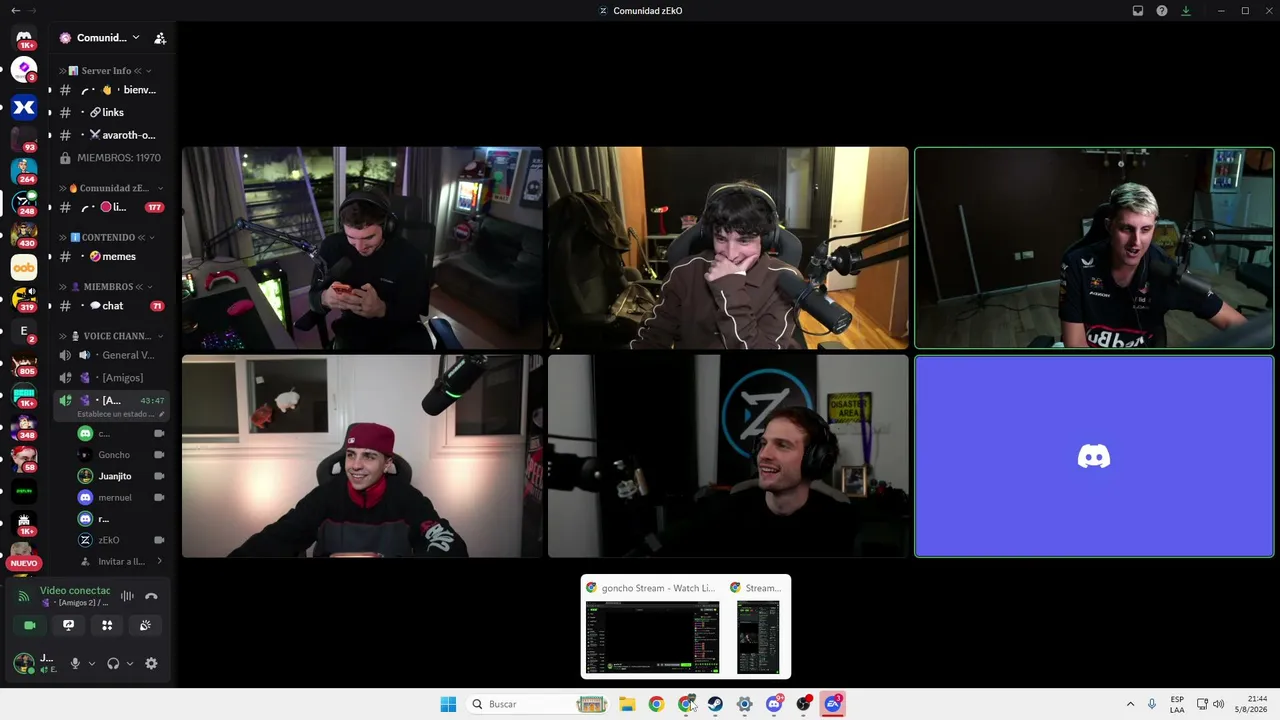Select user mernuel in voice list
The height and width of the screenshot is (720, 1280).
[120, 498]
